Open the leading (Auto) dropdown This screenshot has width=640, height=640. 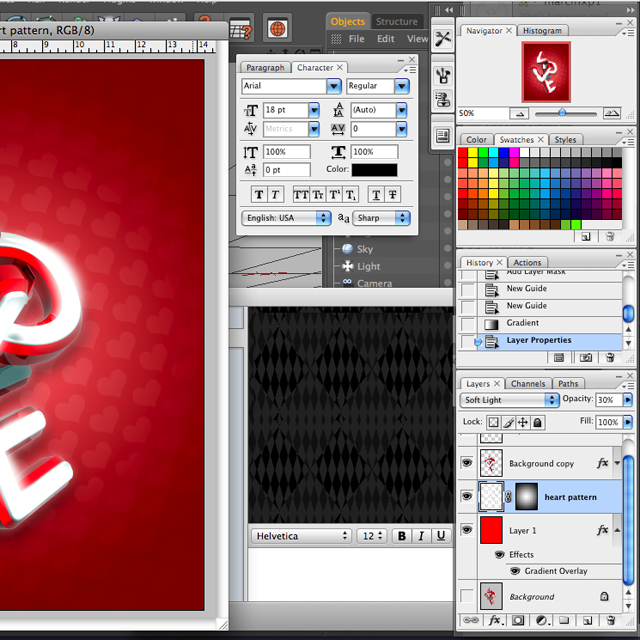pos(402,110)
